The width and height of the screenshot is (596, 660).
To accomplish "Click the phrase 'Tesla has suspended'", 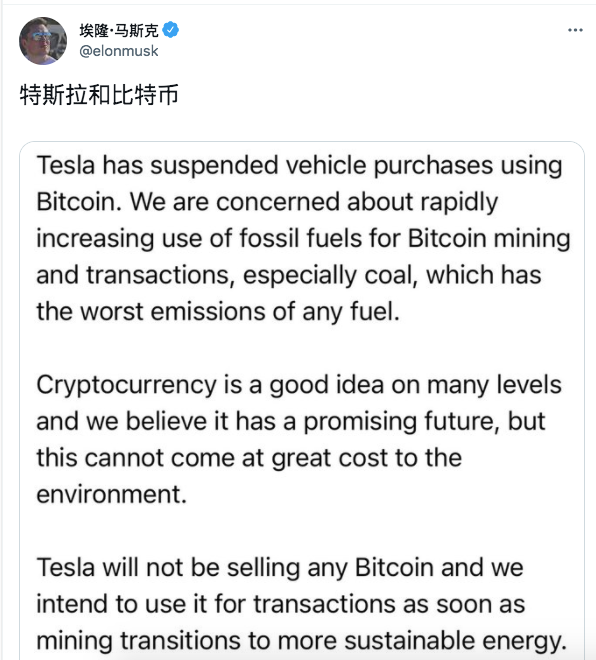I will (x=157, y=165).
